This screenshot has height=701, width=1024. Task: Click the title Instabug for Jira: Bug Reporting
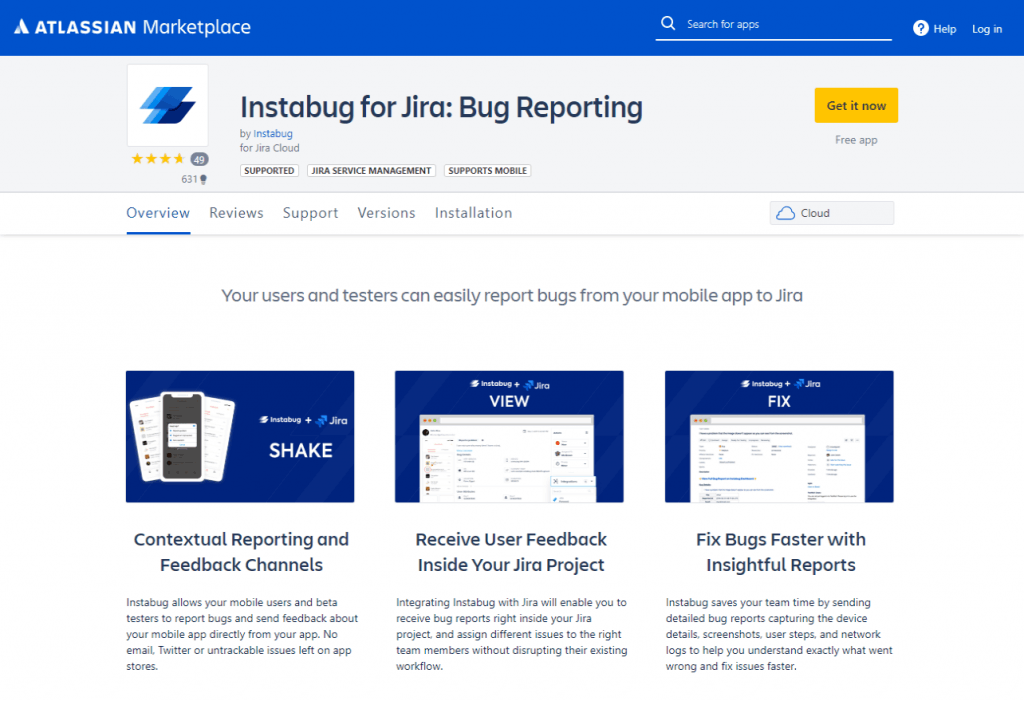click(441, 108)
